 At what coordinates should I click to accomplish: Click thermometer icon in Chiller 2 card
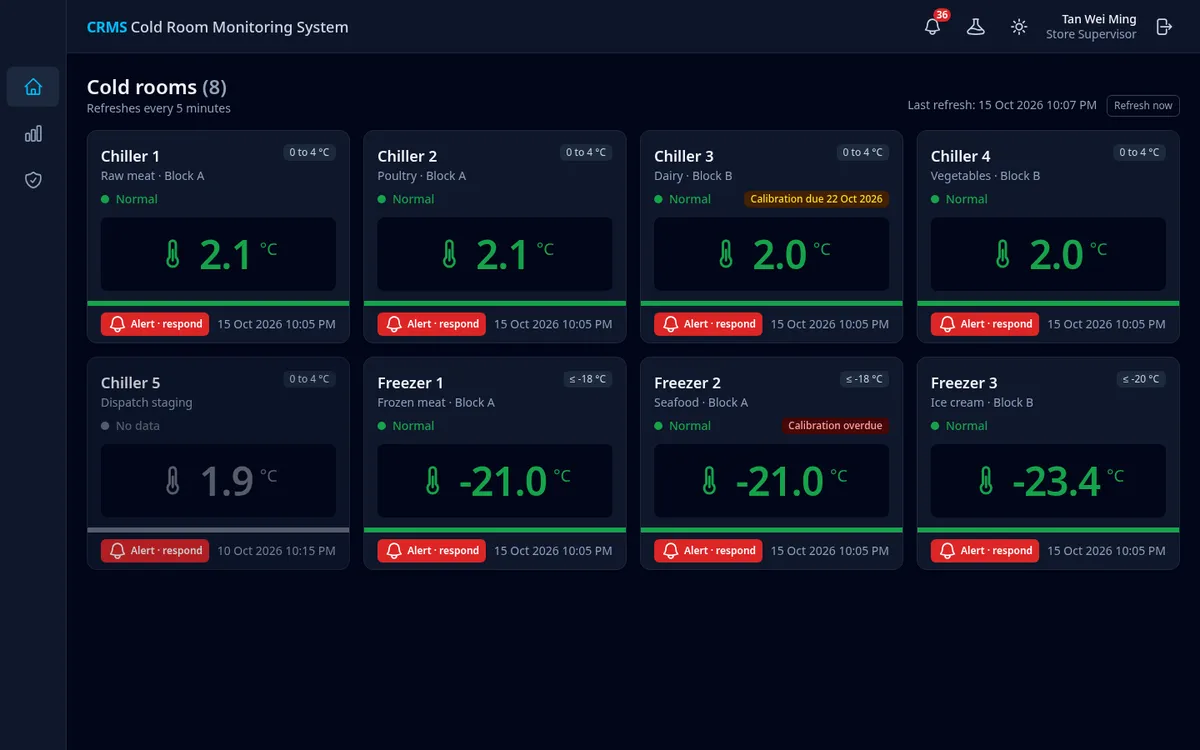[450, 255]
